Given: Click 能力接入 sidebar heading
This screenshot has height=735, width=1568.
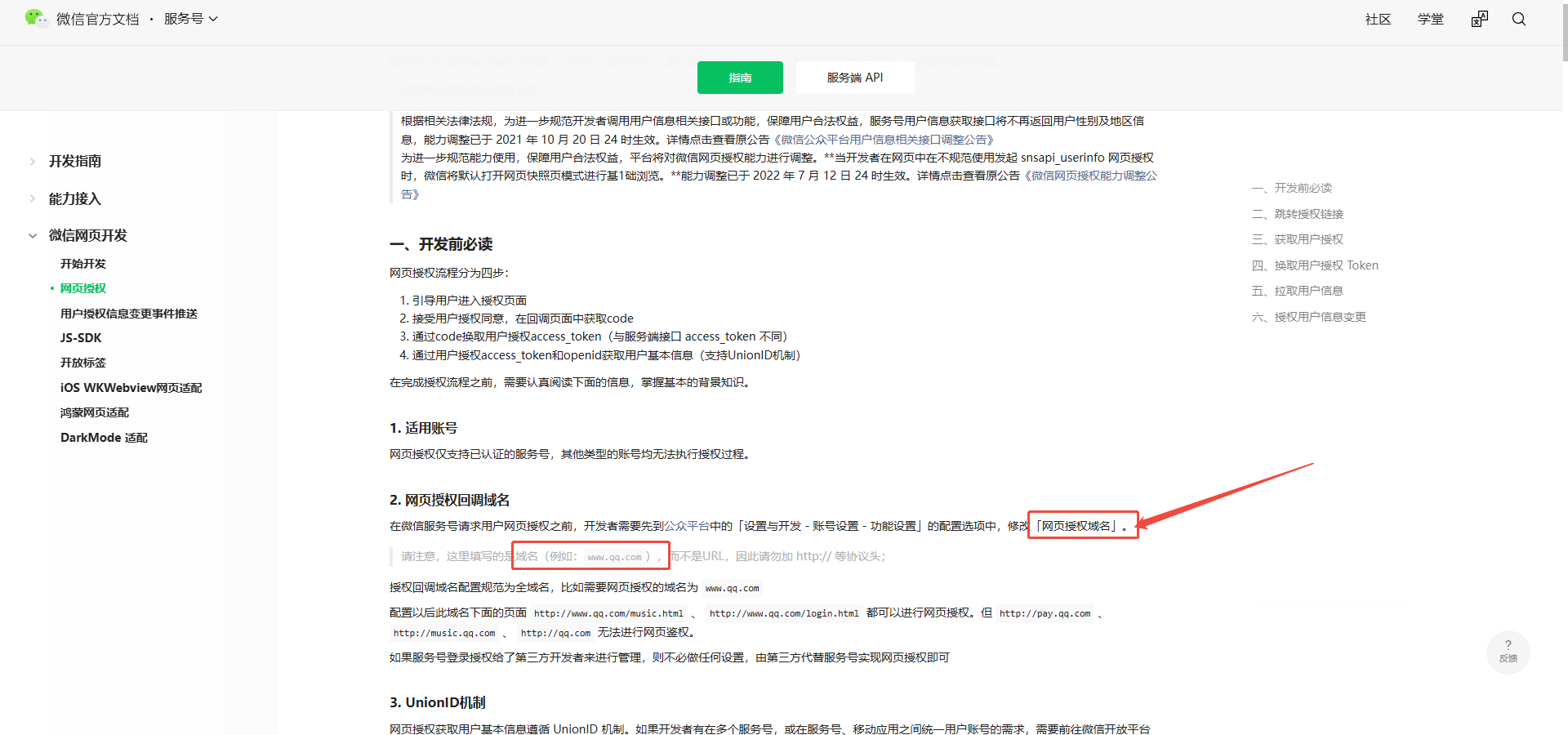Looking at the screenshot, I should pyautogui.click(x=75, y=198).
